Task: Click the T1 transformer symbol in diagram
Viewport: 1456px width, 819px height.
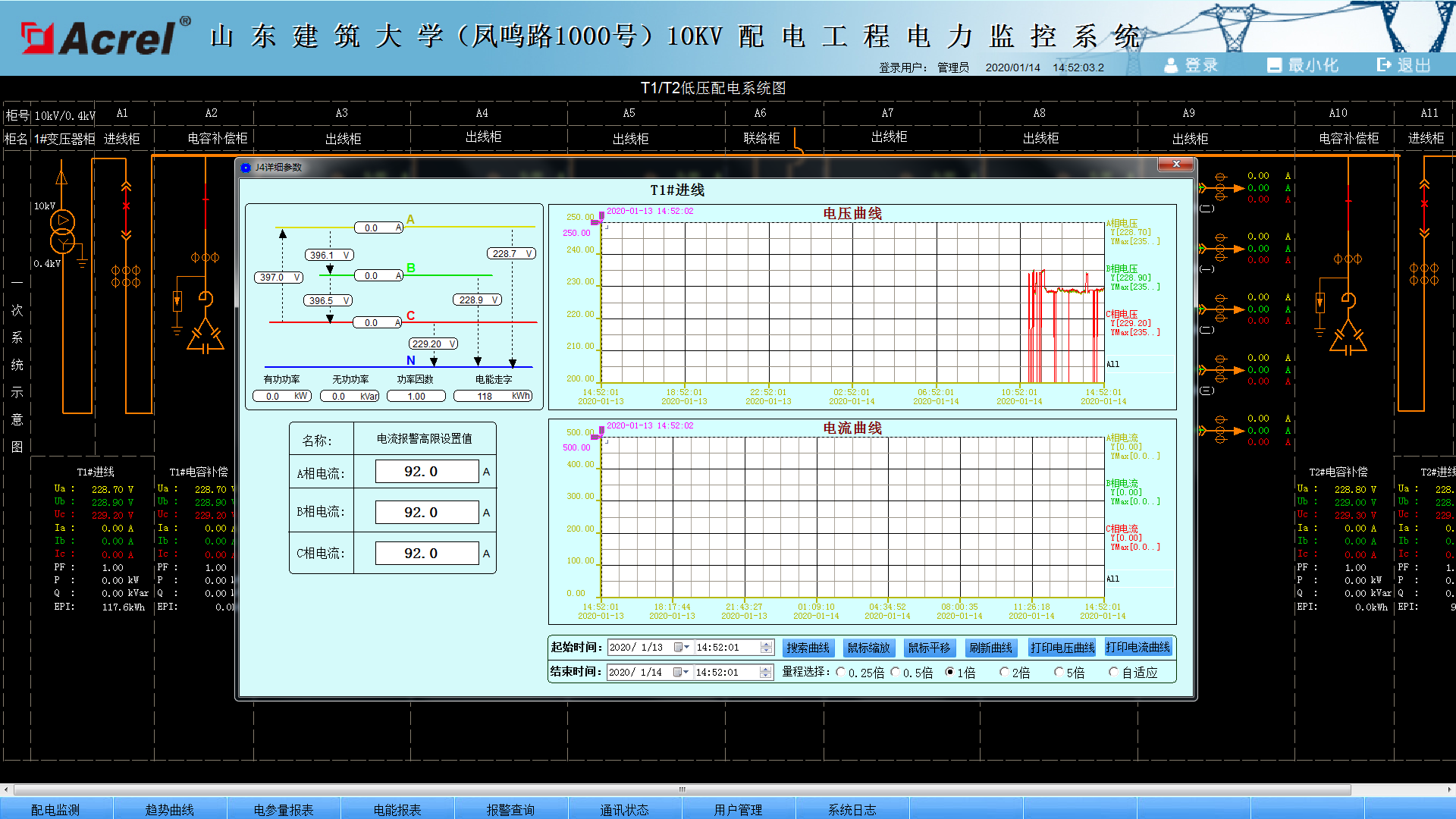Action: pyautogui.click(x=62, y=231)
